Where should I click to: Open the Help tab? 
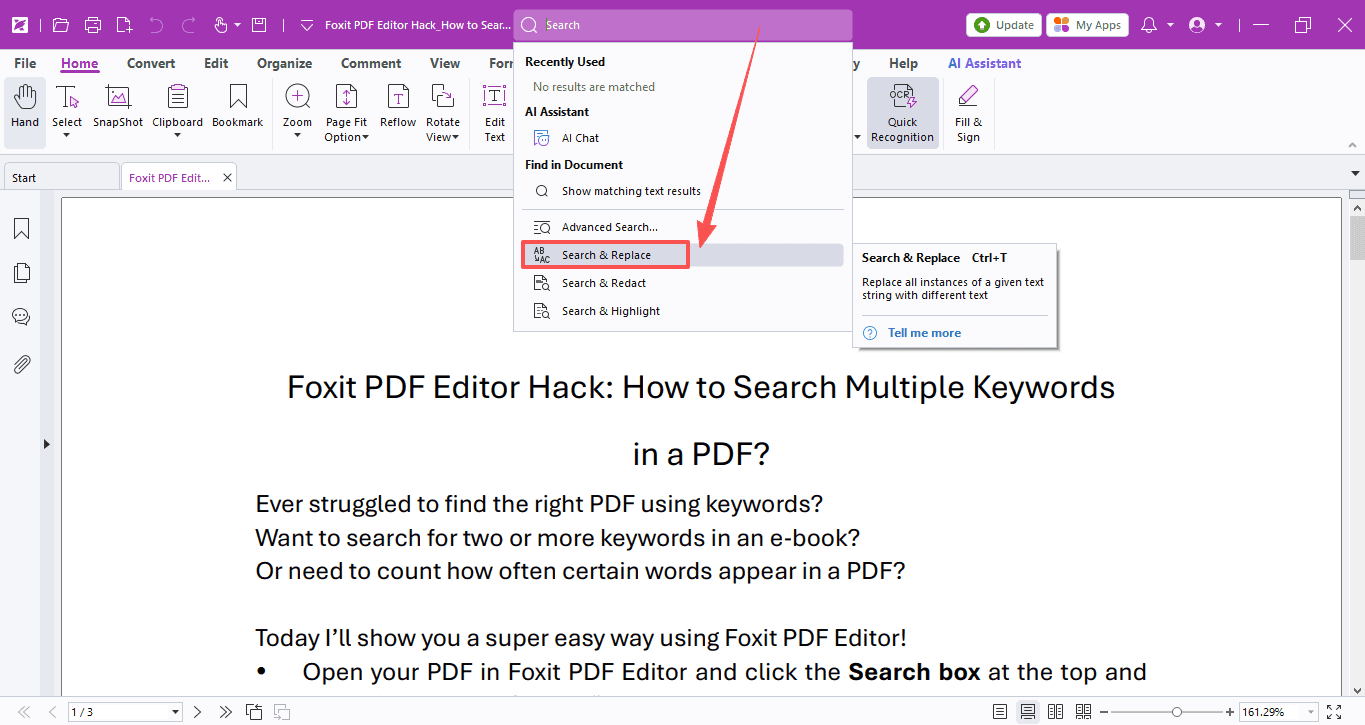(903, 63)
